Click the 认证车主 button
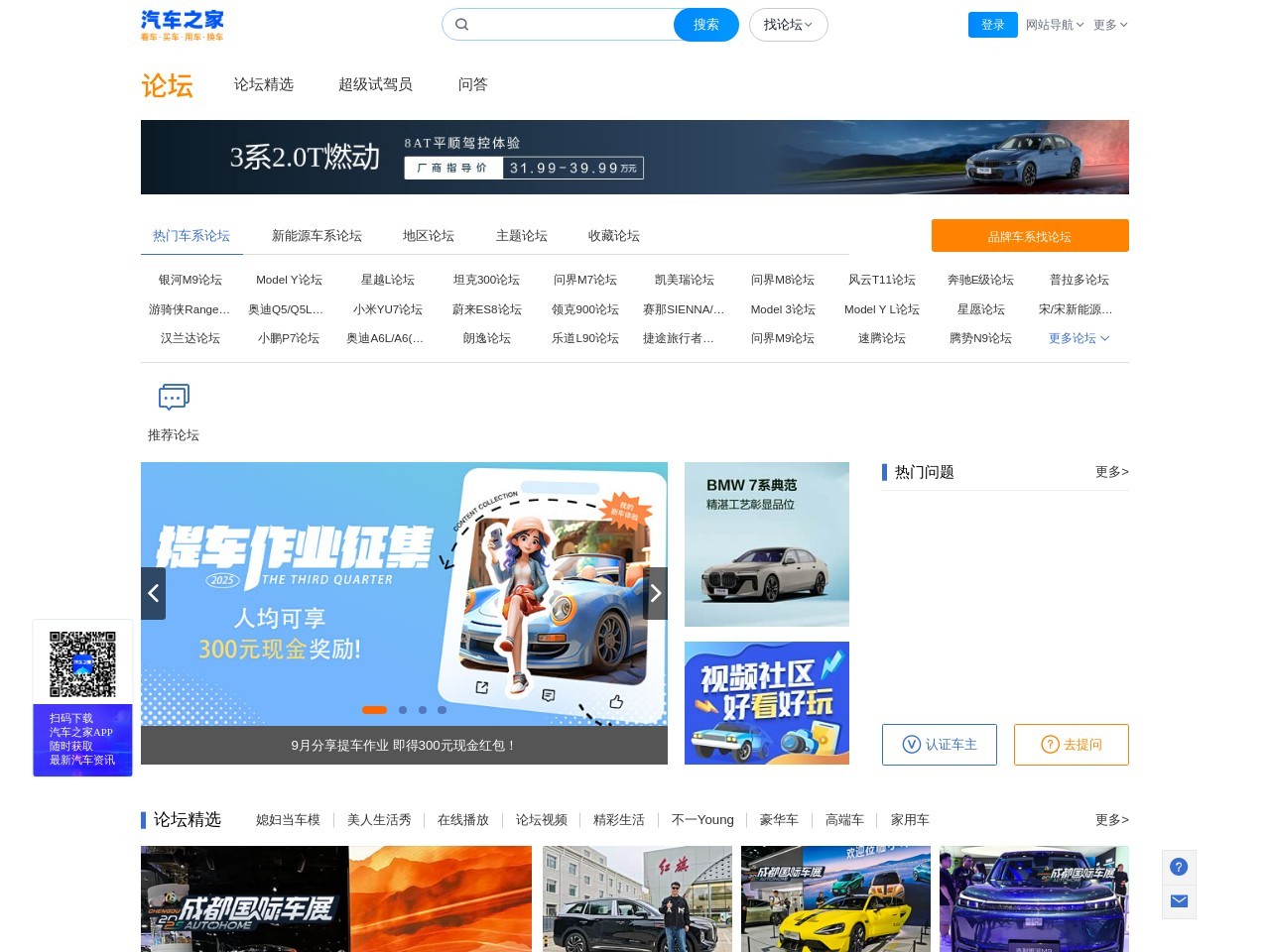The width and height of the screenshot is (1270, 952). click(x=940, y=745)
